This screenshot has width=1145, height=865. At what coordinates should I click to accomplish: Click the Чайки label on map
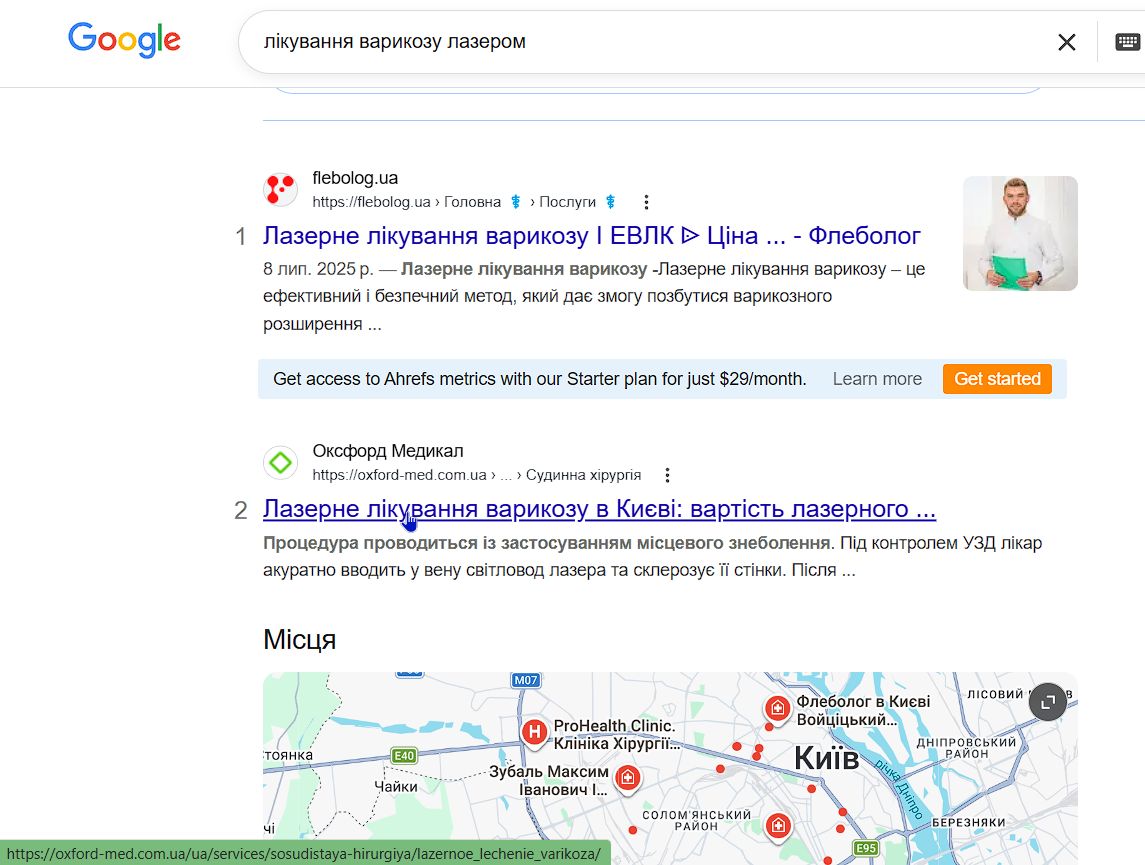(x=396, y=787)
